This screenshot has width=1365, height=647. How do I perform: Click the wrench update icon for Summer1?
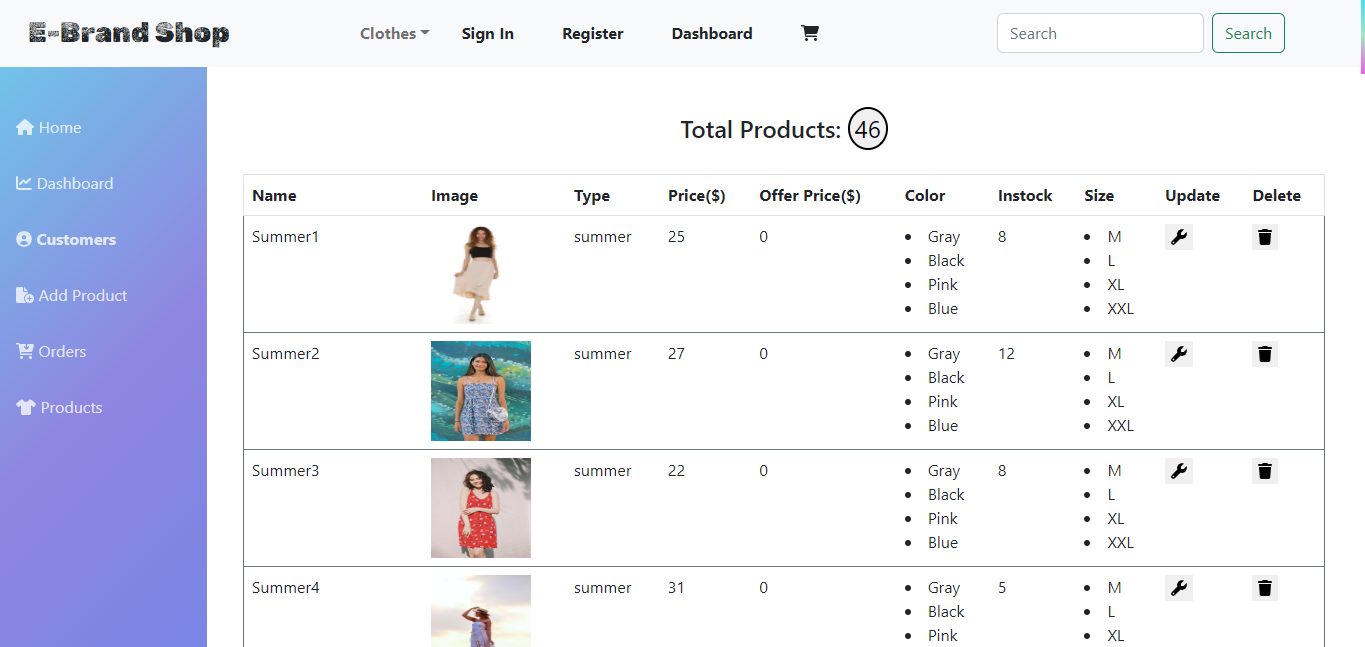click(1178, 237)
